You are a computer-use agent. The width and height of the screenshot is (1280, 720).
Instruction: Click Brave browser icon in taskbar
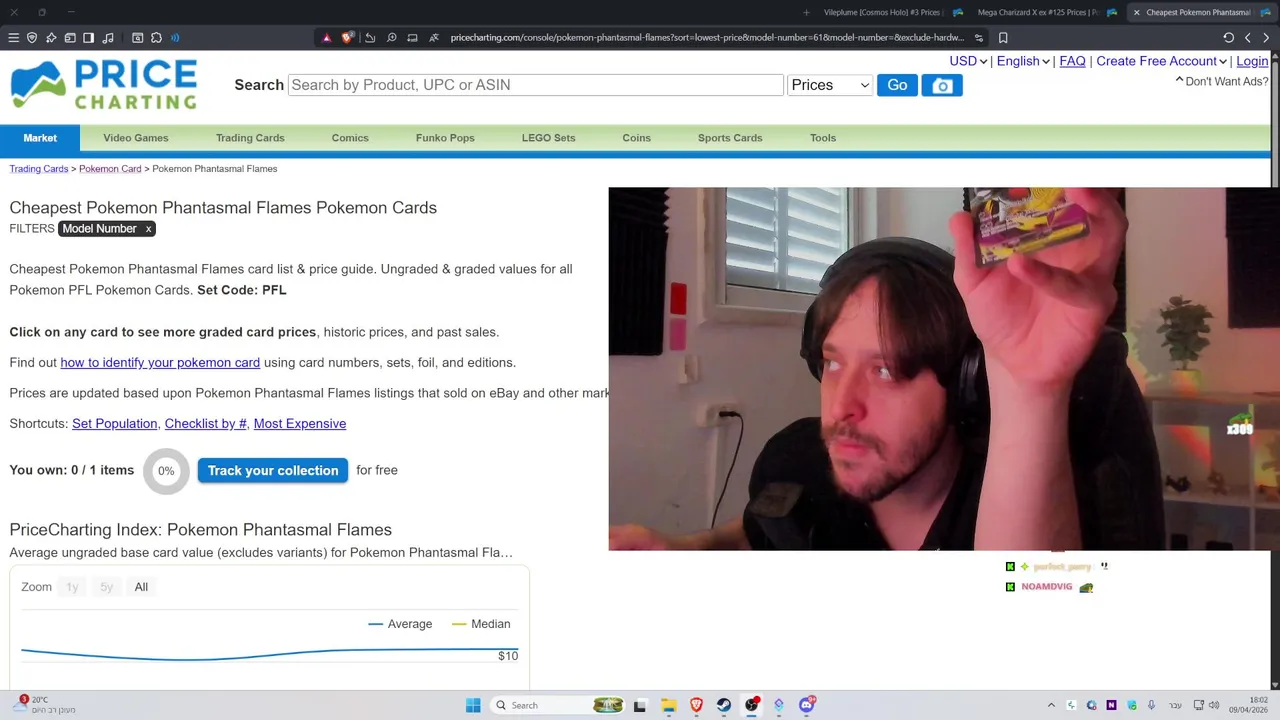(696, 705)
